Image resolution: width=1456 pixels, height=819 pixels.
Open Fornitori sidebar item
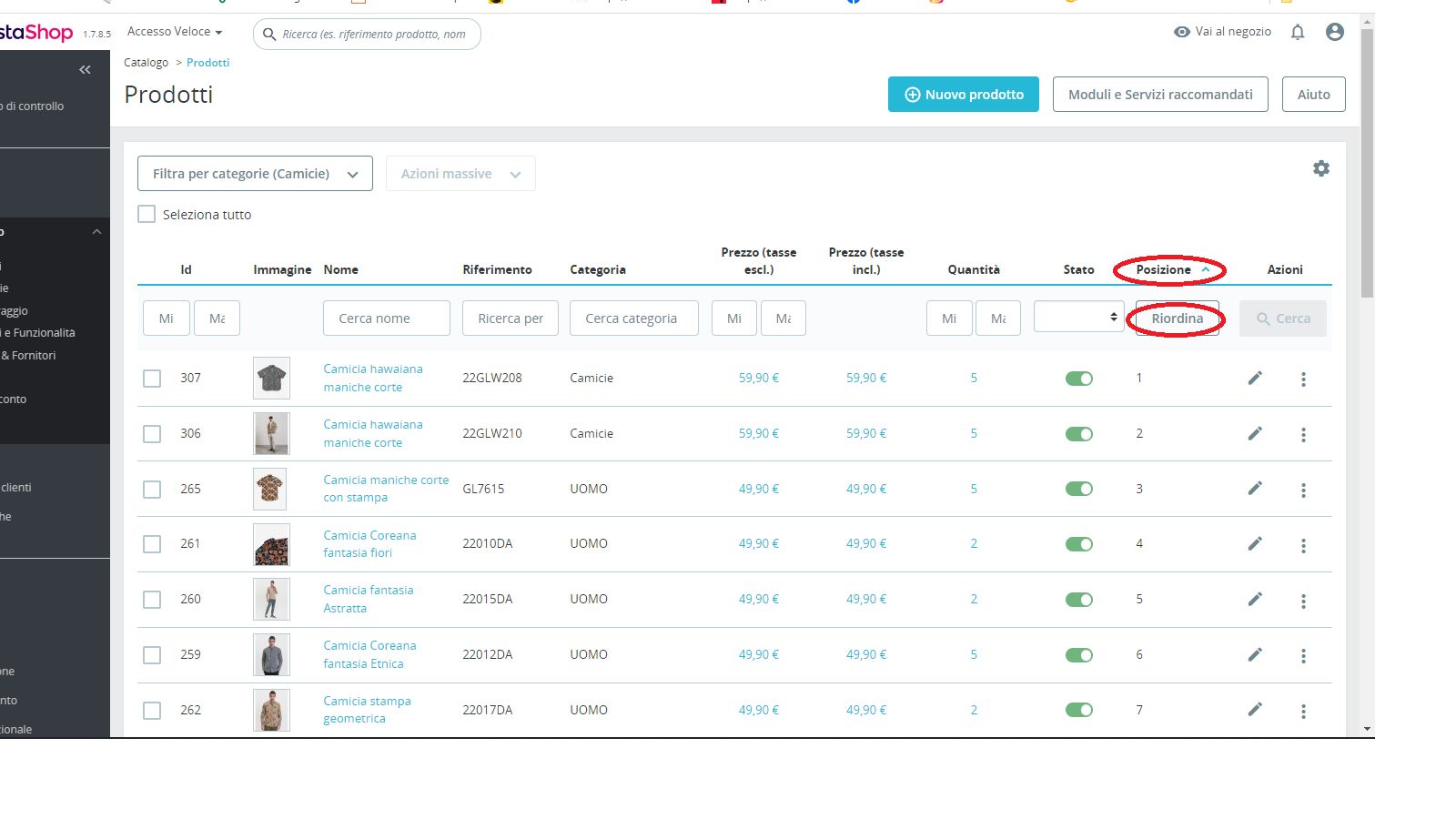(x=28, y=356)
